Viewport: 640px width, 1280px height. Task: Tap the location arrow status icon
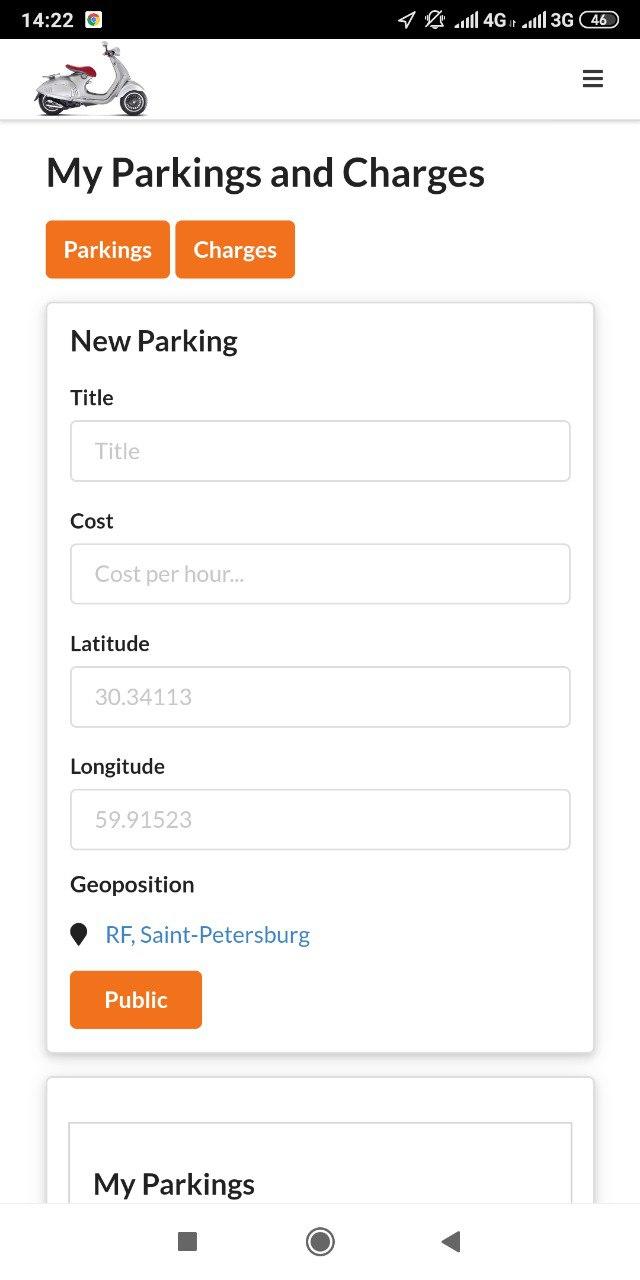point(406,20)
